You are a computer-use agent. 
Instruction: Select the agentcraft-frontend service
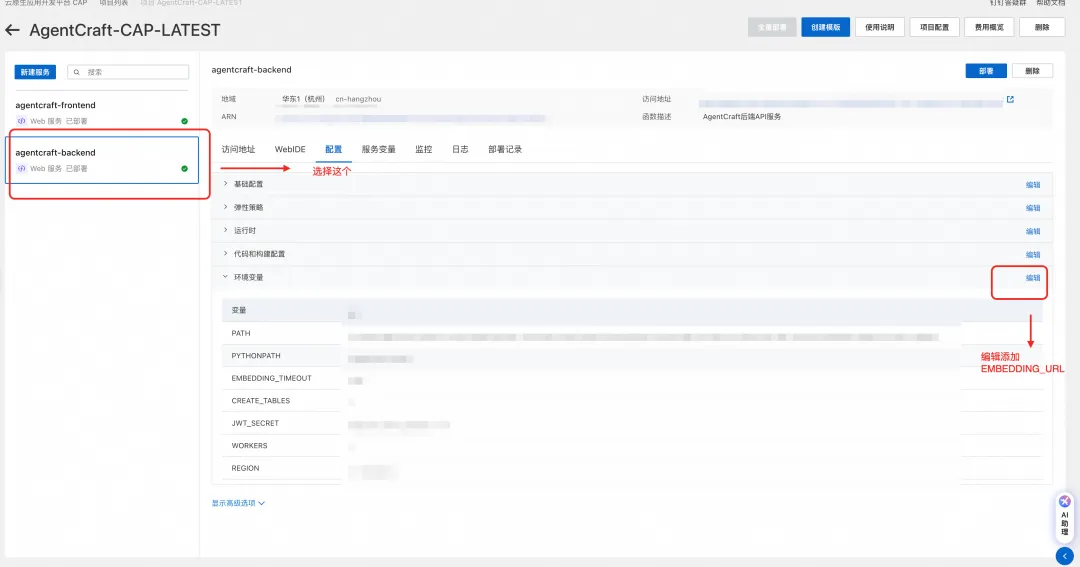pos(102,112)
